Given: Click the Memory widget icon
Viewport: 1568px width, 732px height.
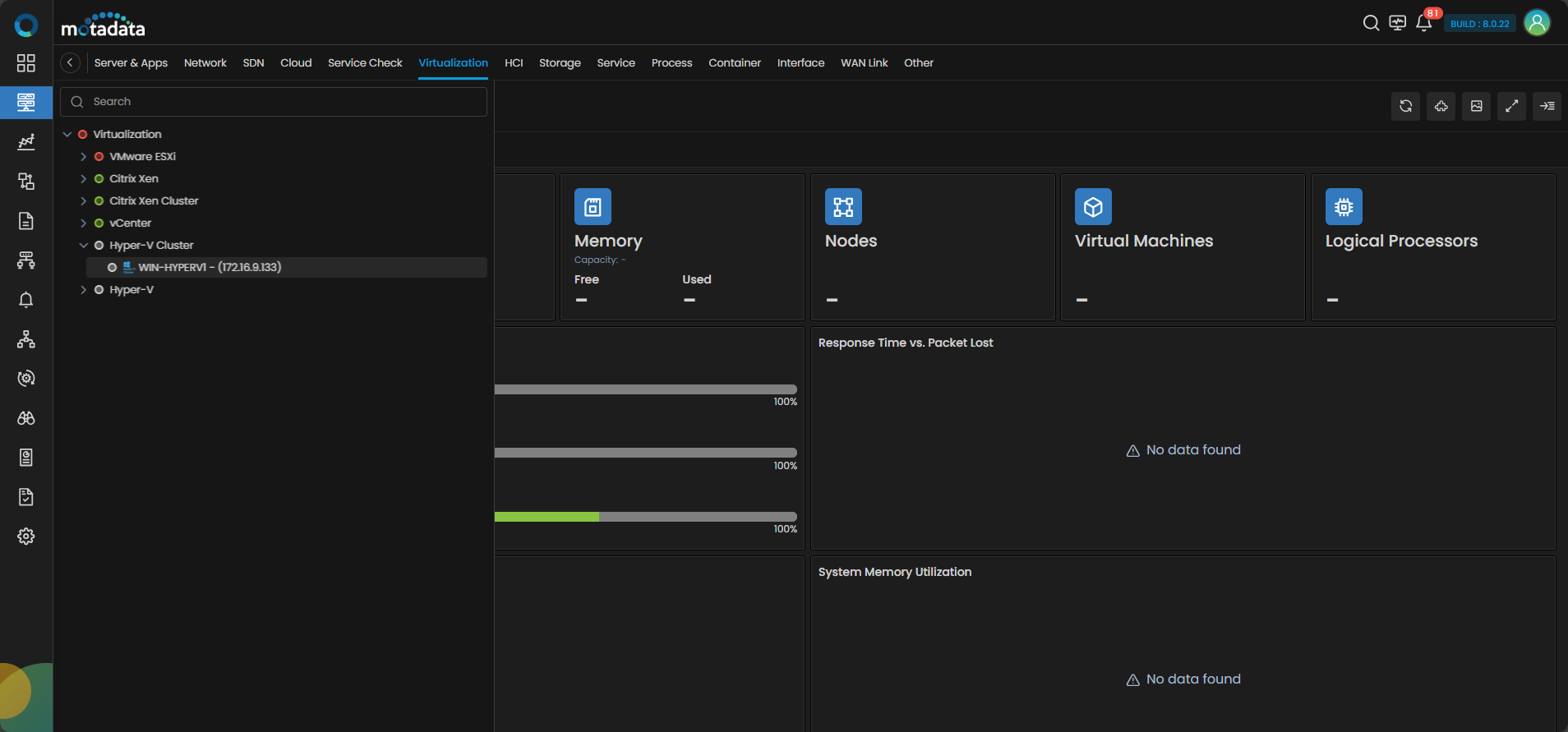Looking at the screenshot, I should point(593,207).
